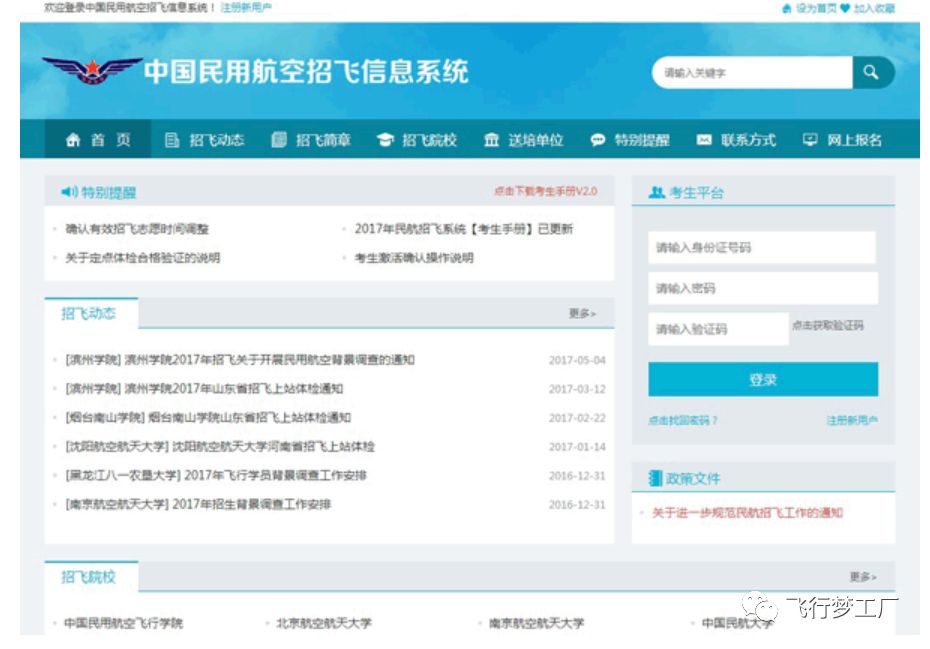Open 考生激活确认操作说明 notice

[414, 257]
